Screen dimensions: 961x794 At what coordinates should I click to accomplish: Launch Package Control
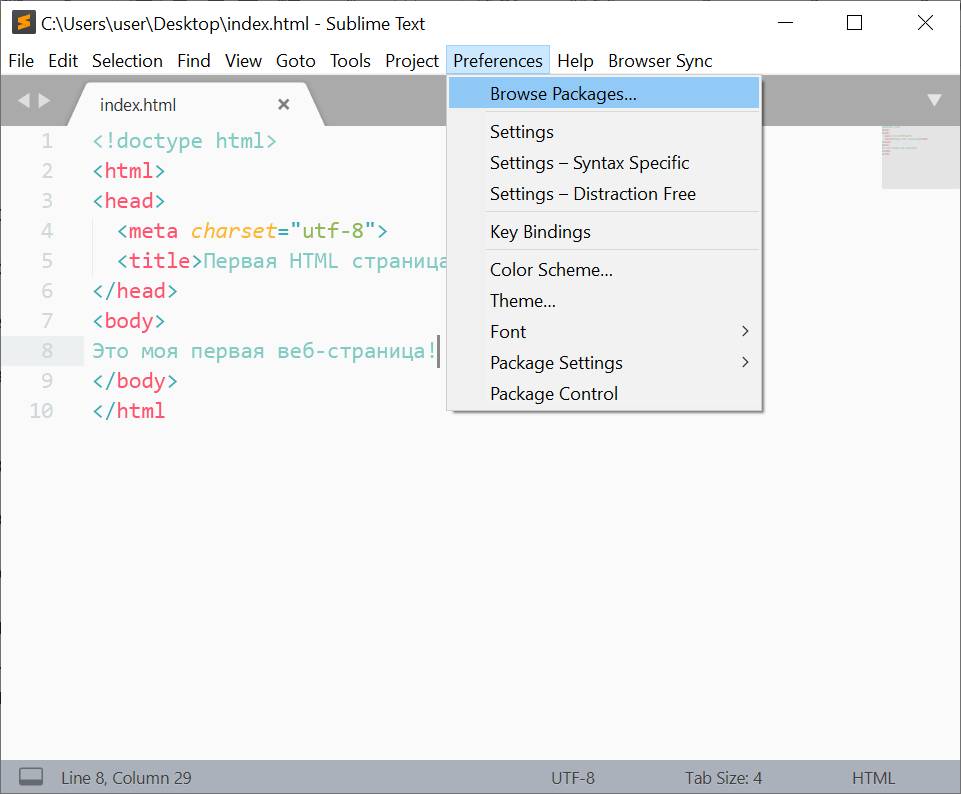(553, 394)
